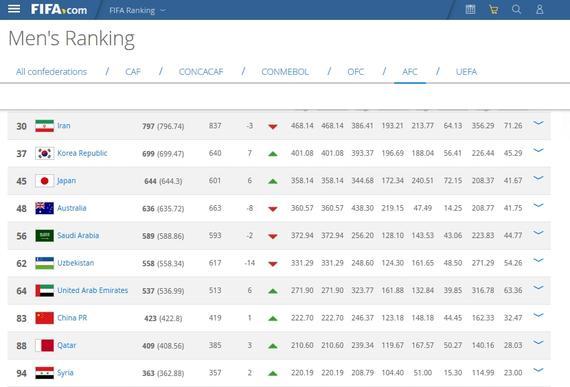Click the FIFA.com logo
The image size is (570, 387).
[x=59, y=9]
